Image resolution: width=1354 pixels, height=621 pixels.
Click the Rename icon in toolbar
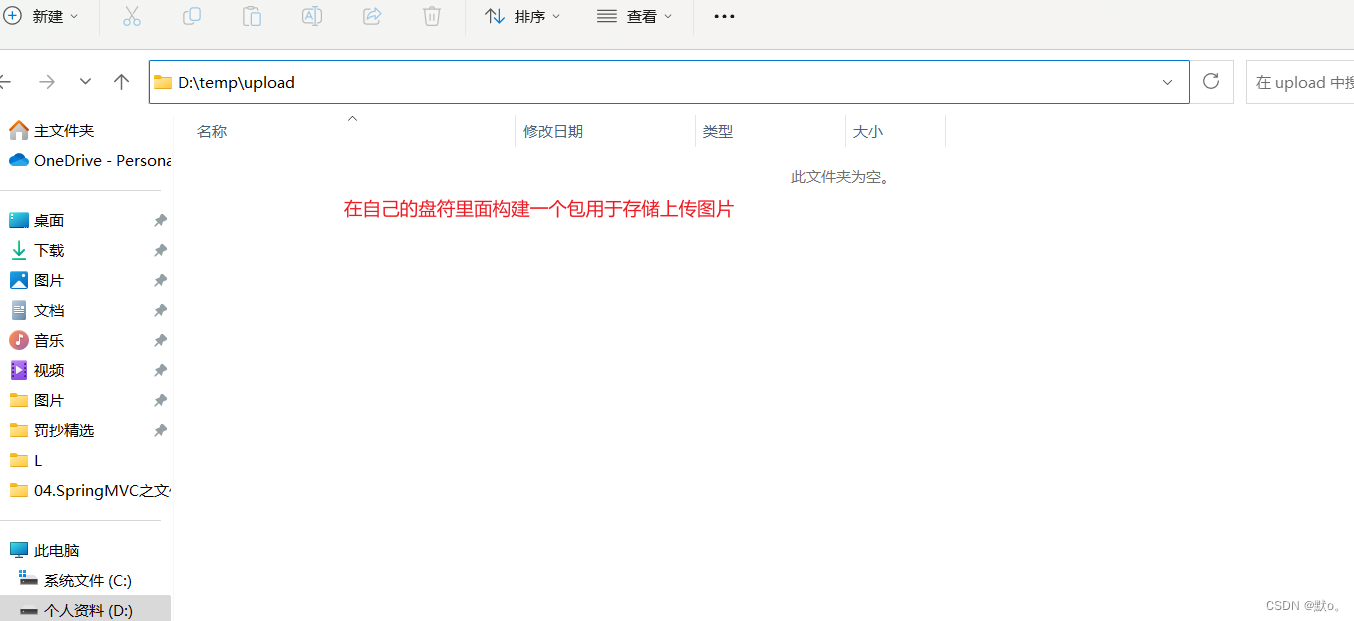(312, 16)
